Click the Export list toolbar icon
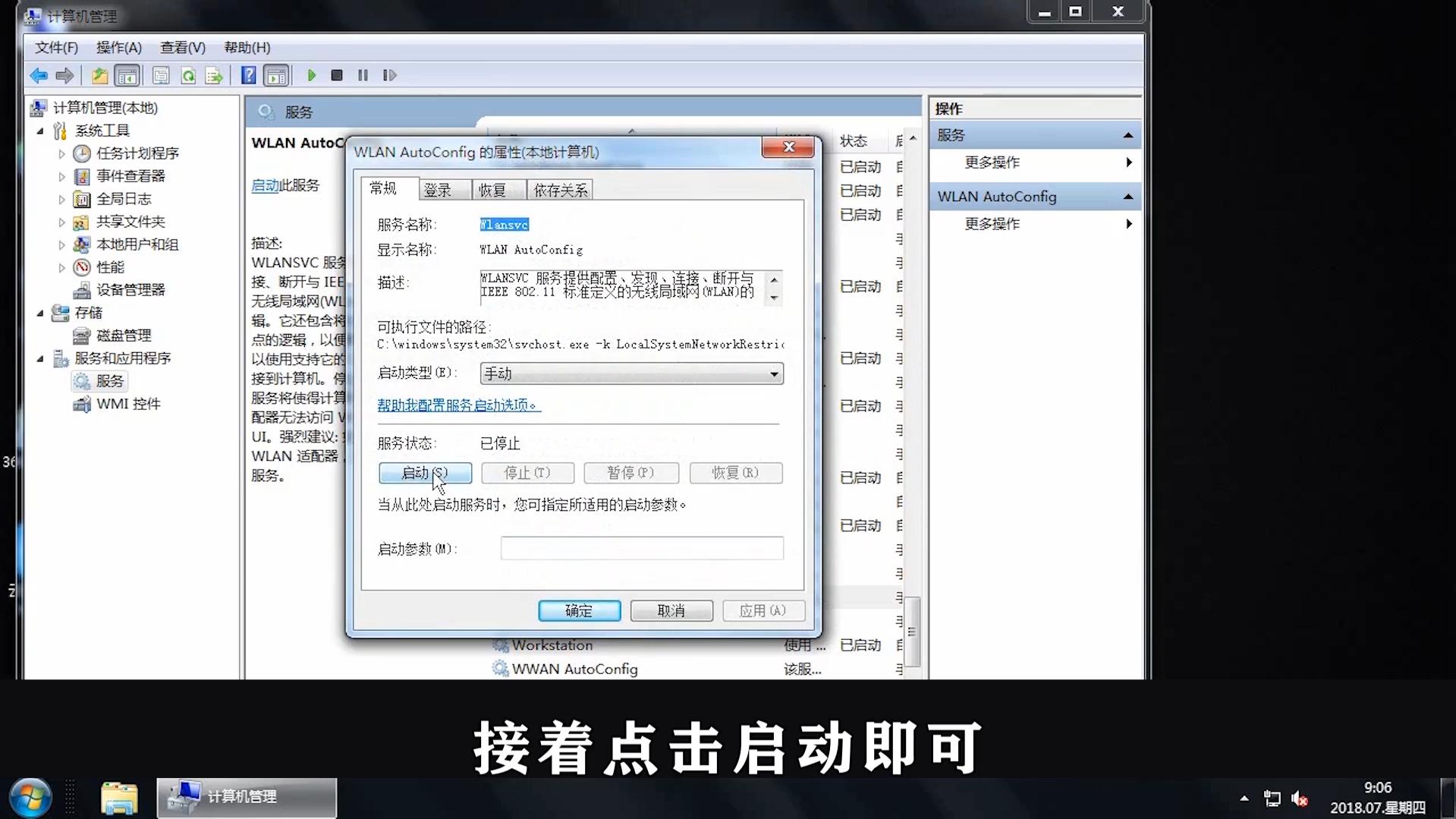1456x819 pixels. click(x=215, y=75)
